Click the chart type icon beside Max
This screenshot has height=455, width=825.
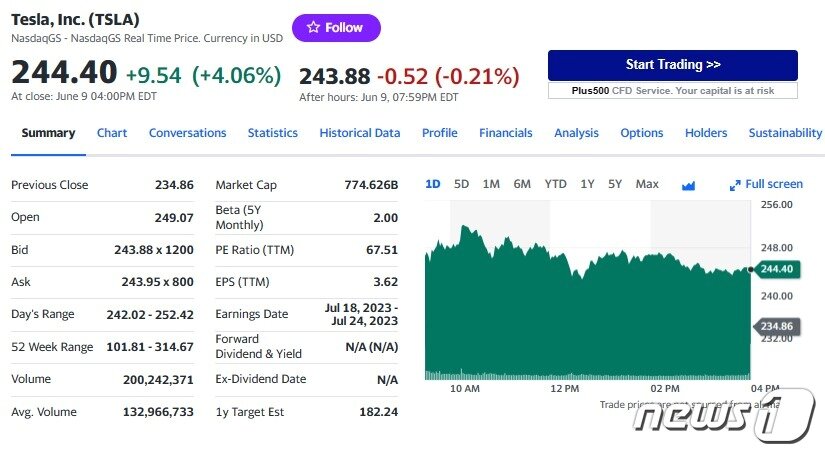pos(688,185)
